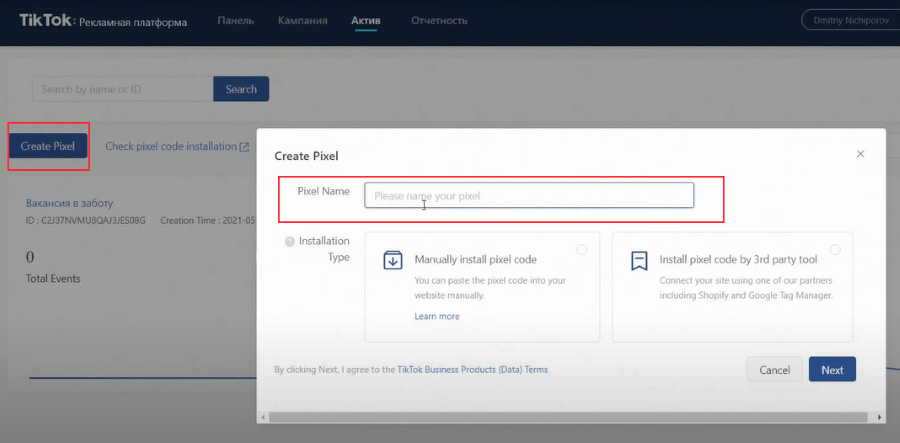Click the 3rd party tool bookmark icon

click(639, 260)
